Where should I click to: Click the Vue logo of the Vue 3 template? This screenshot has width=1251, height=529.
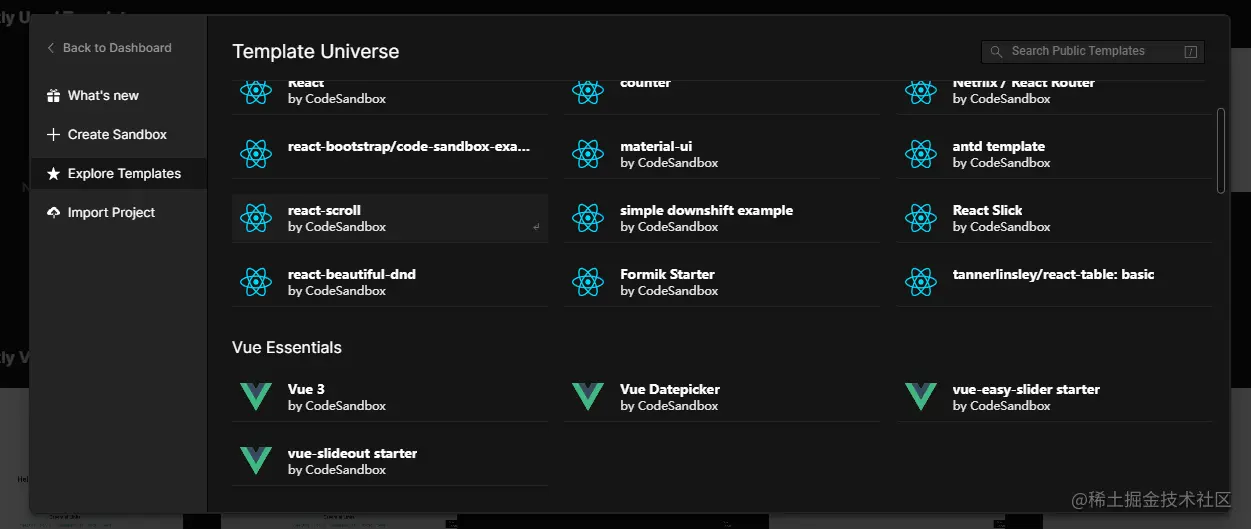click(256, 397)
